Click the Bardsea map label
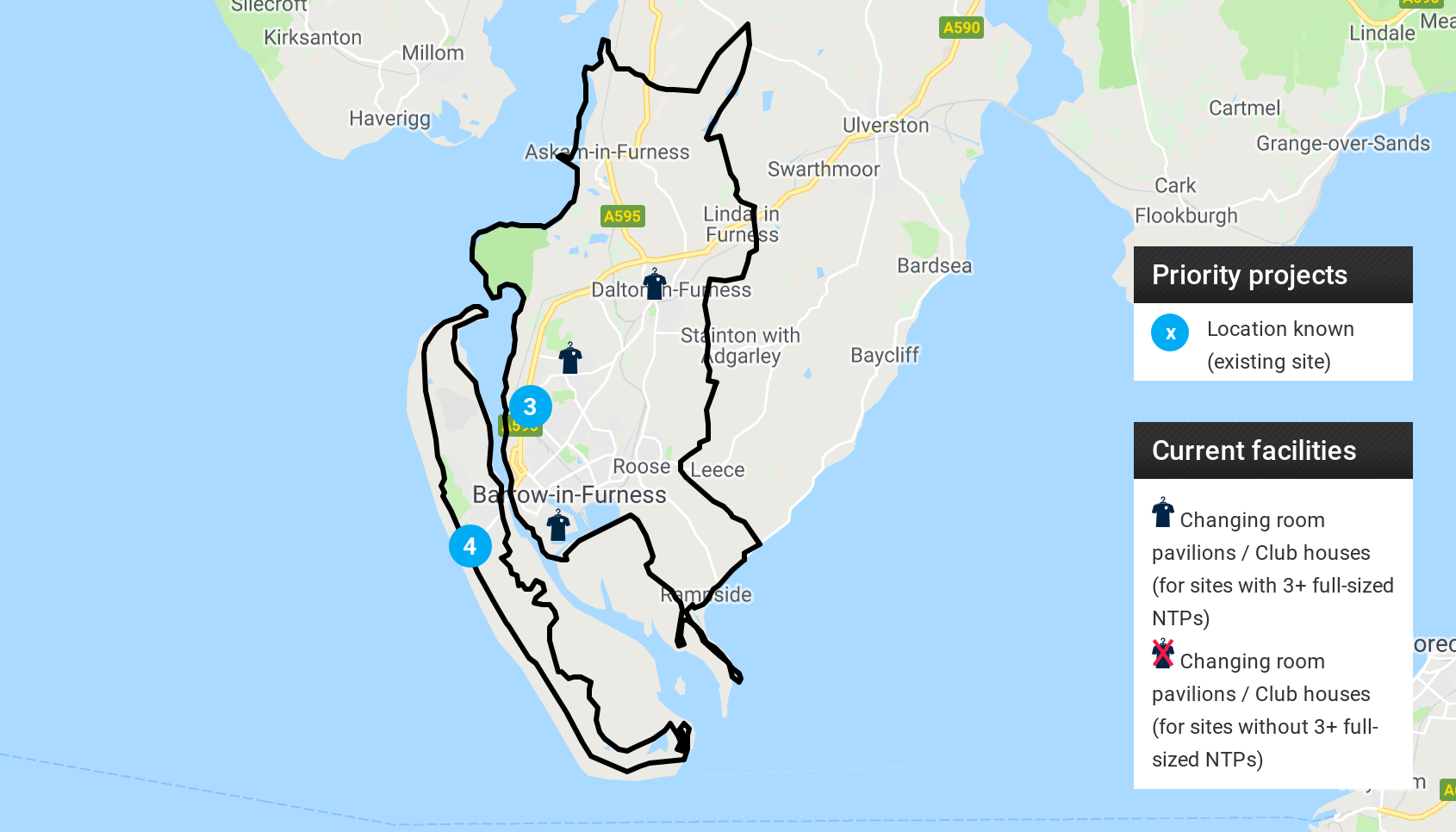1456x832 pixels. coord(934,266)
